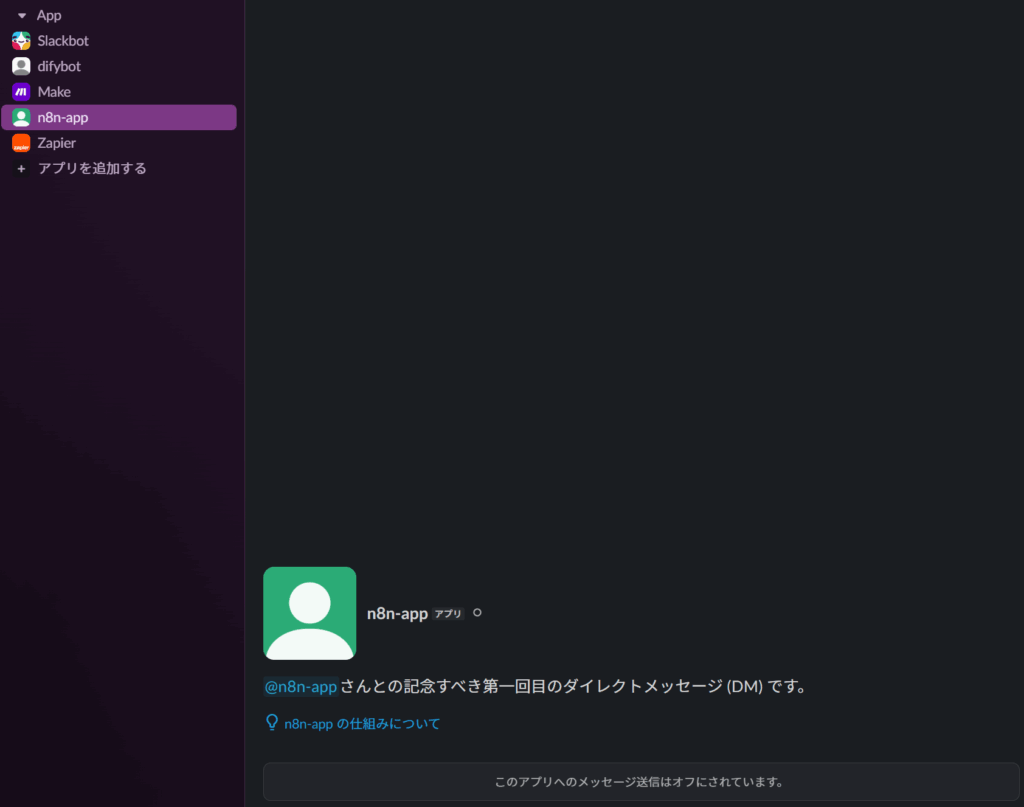Open the n8n-app の仕組みについて link

click(361, 723)
